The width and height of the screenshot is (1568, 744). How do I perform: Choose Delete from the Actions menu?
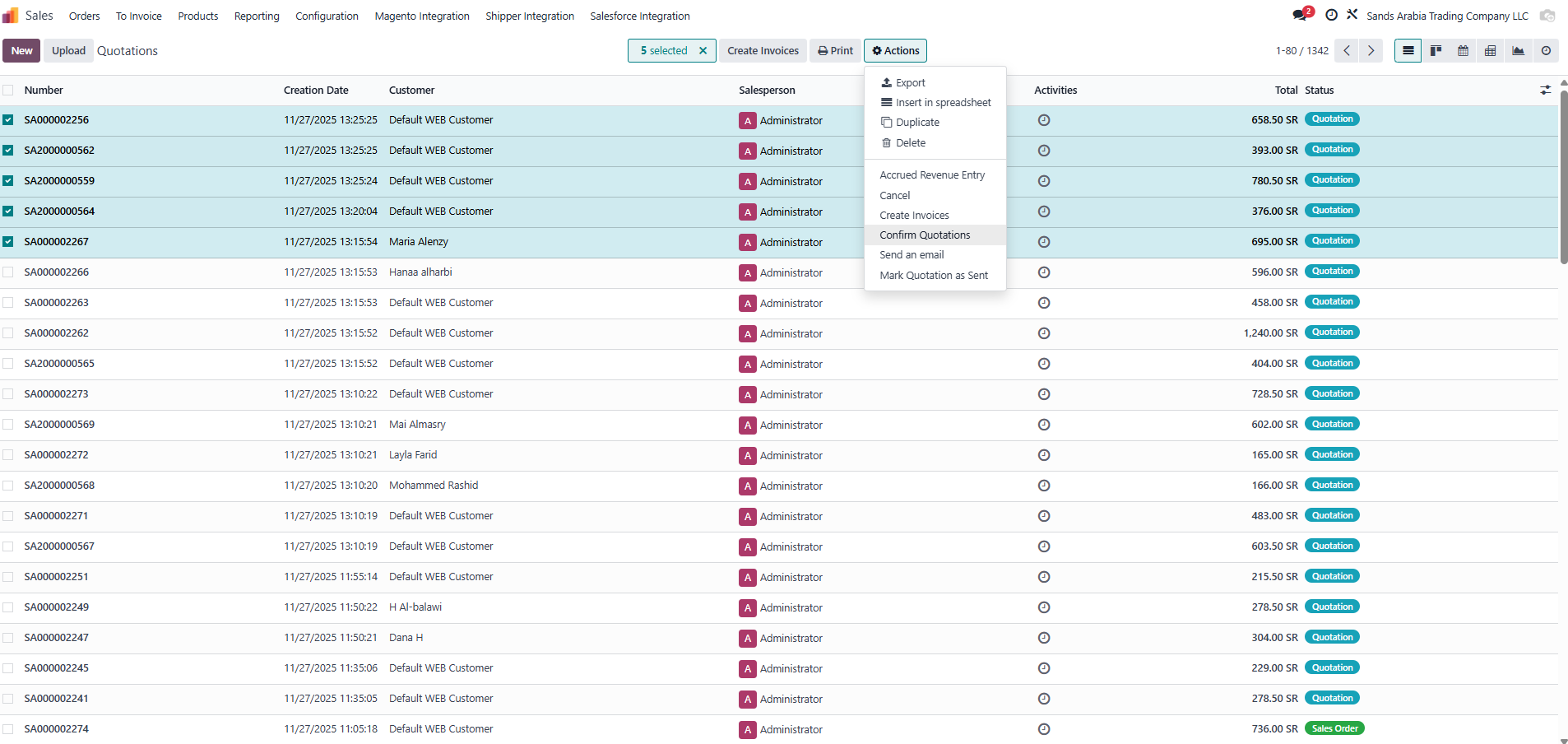pyautogui.click(x=935, y=143)
